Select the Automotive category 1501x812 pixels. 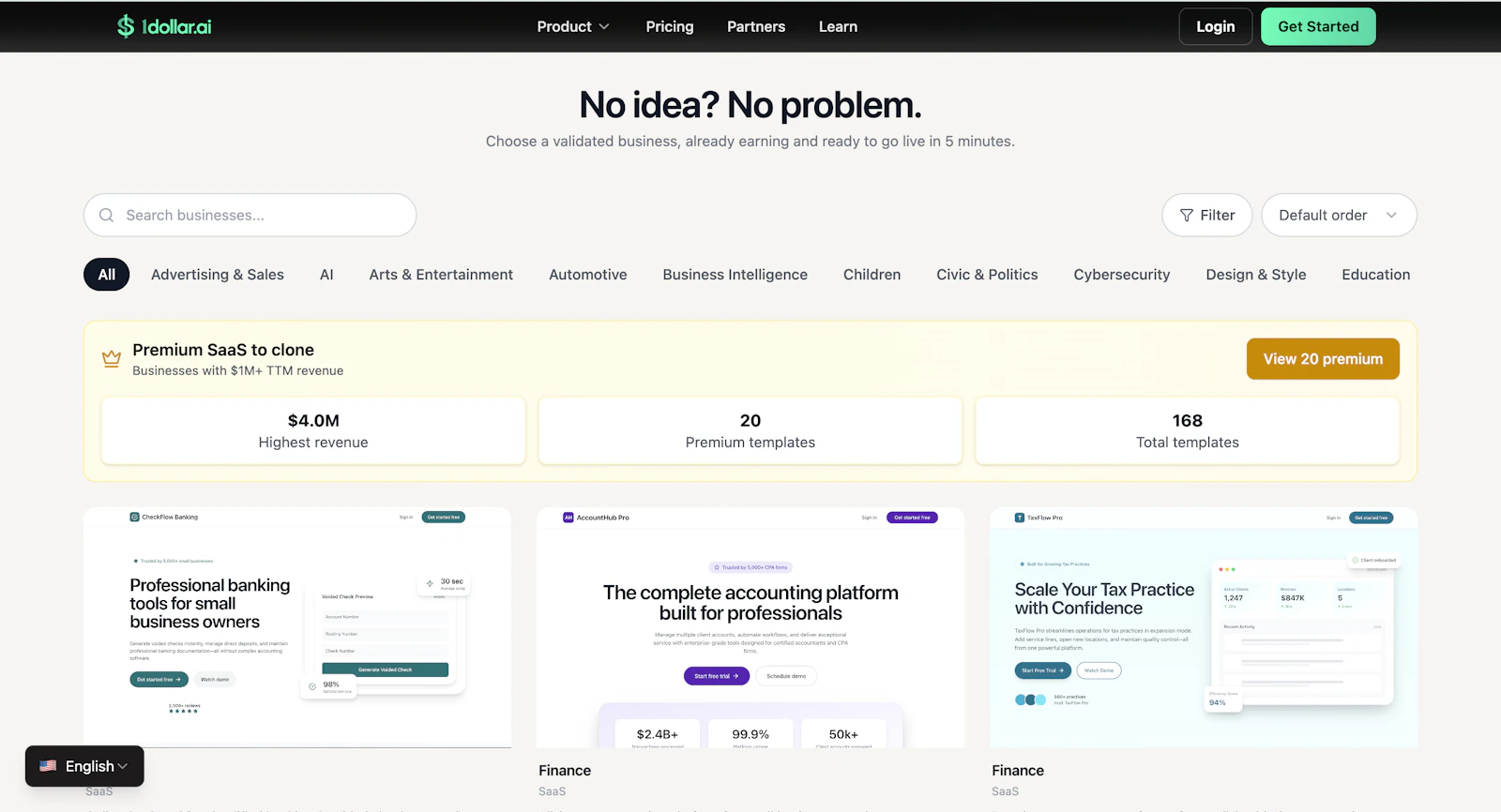tap(588, 275)
